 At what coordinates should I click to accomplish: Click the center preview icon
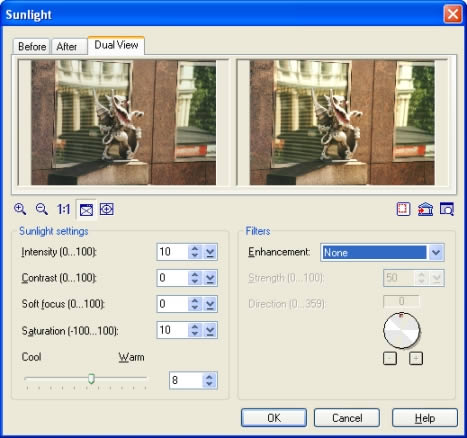tap(107, 209)
